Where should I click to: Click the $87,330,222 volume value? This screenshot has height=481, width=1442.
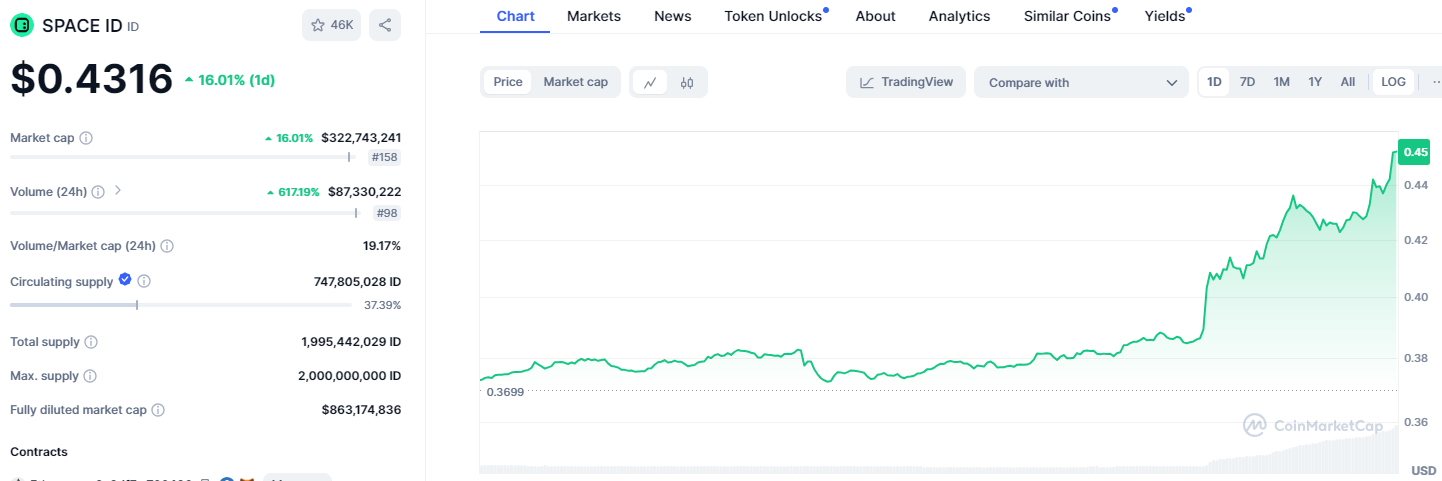(x=364, y=192)
